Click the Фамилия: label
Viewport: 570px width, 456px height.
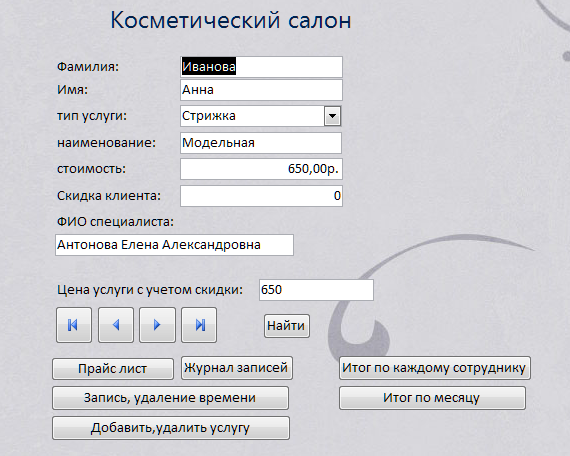tap(88, 67)
